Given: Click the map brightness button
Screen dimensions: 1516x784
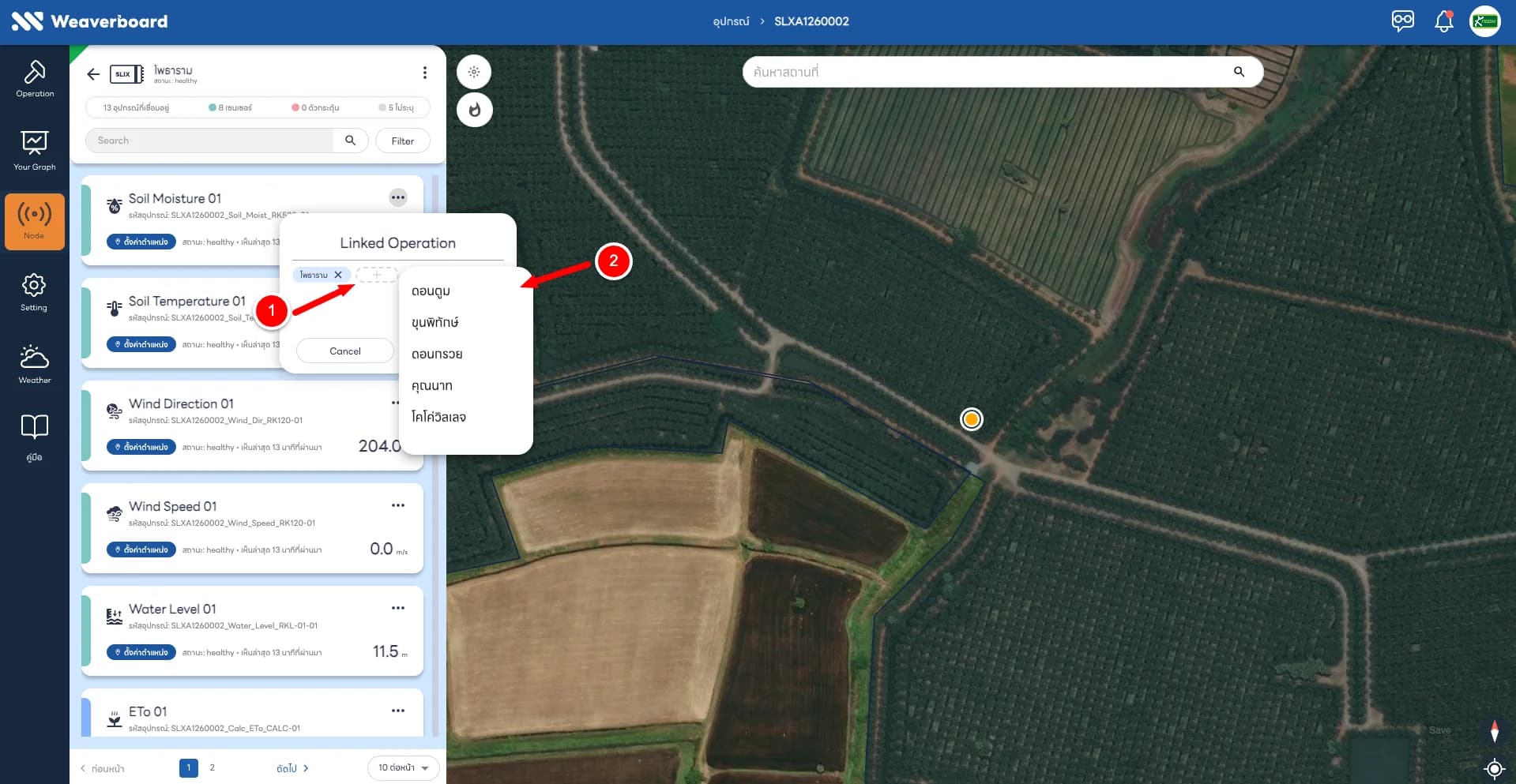Looking at the screenshot, I should pos(474,72).
